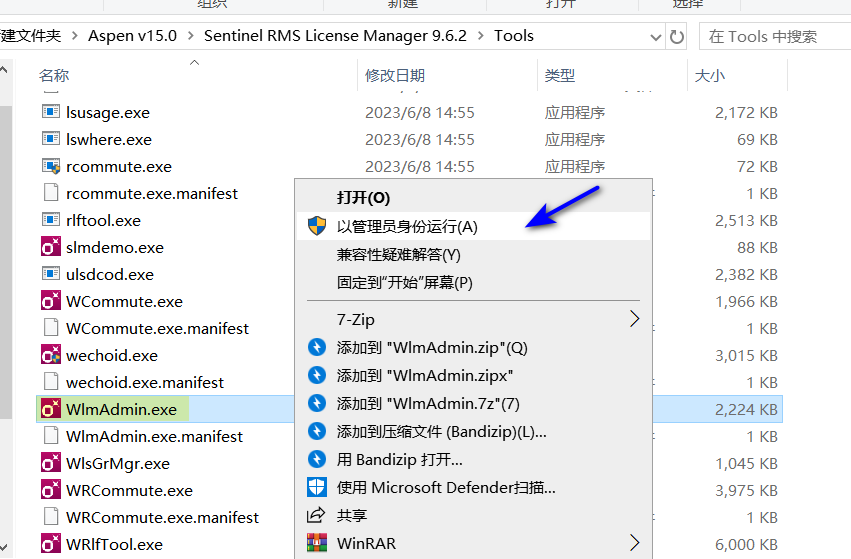Click the slmdemo.exe magenta icon
Viewport: 851px width, 559px height.
pyautogui.click(x=51, y=247)
